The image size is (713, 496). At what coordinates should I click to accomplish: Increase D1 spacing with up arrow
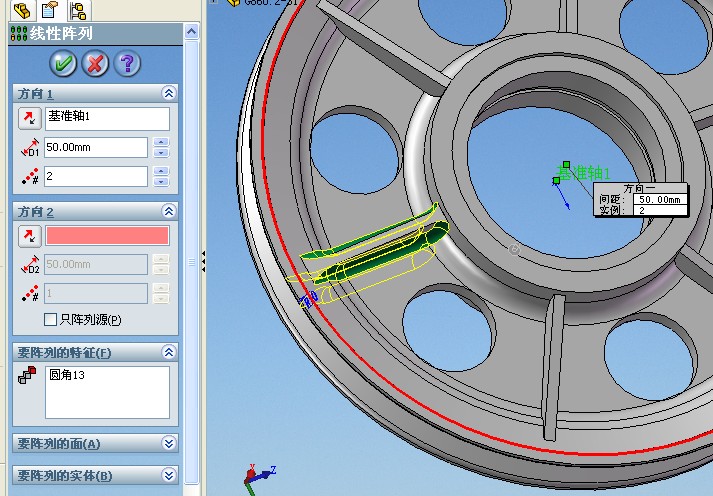click(x=161, y=142)
